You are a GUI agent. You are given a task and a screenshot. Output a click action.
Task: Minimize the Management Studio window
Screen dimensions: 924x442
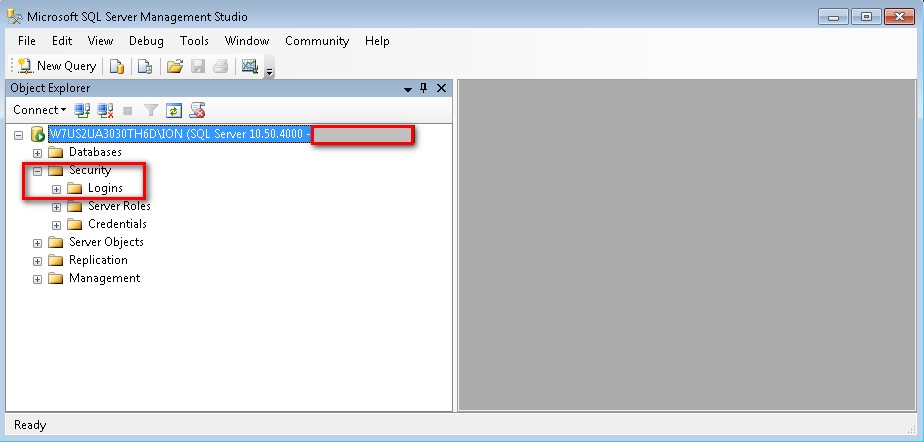tap(833, 17)
